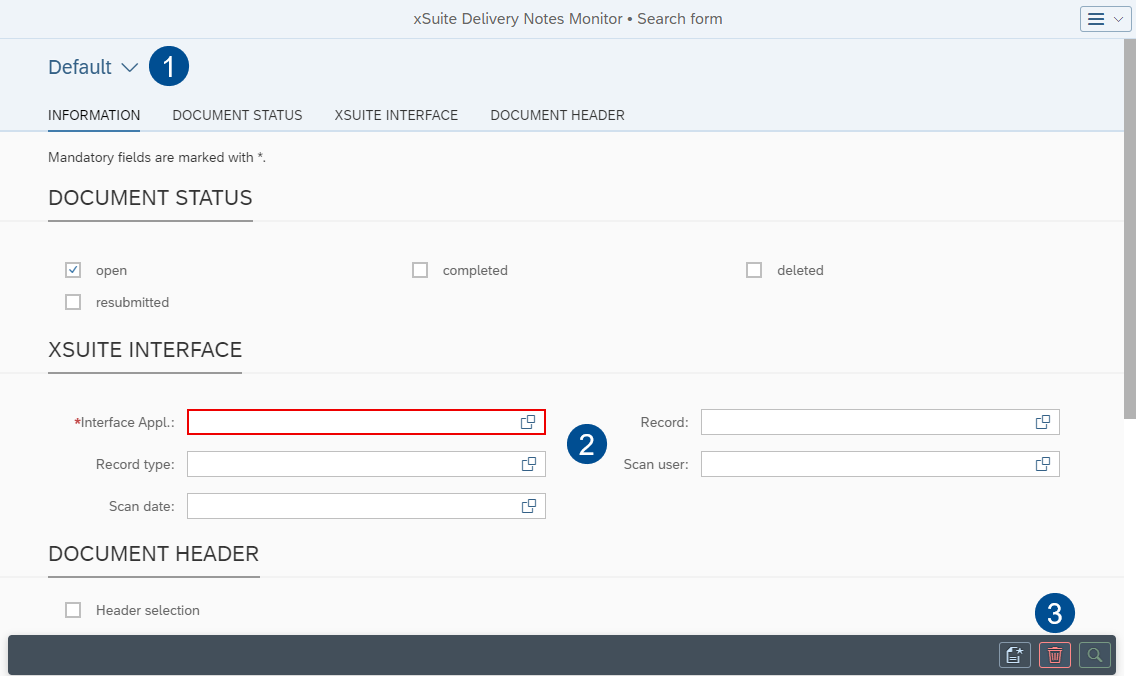
Task: Expand the Default variant dropdown
Action: (129, 67)
